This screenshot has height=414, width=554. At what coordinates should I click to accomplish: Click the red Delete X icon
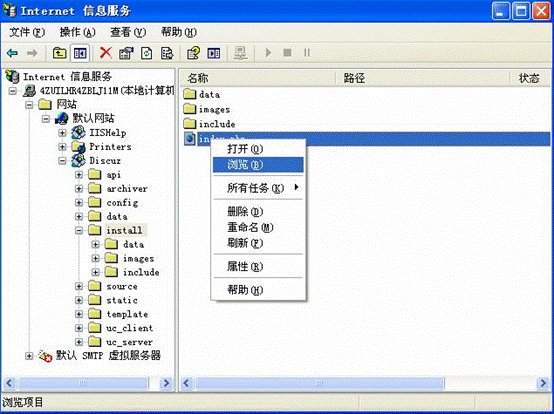coord(105,53)
